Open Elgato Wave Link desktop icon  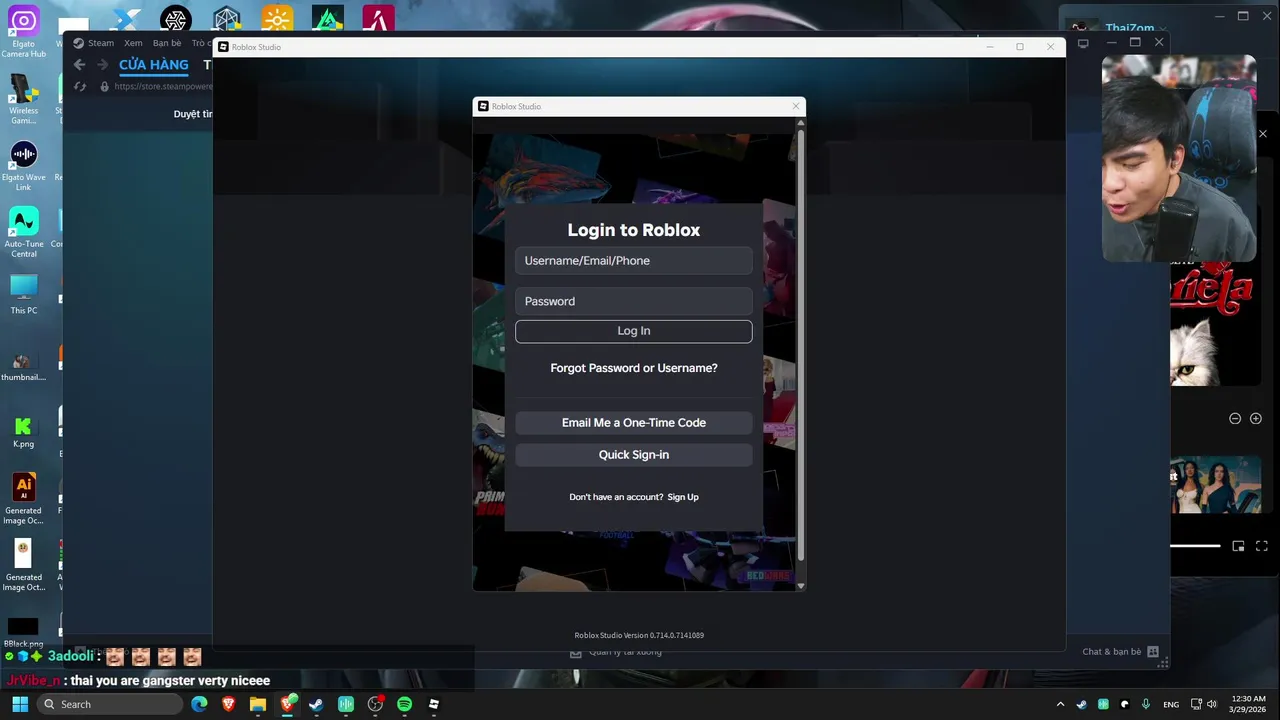click(23, 166)
